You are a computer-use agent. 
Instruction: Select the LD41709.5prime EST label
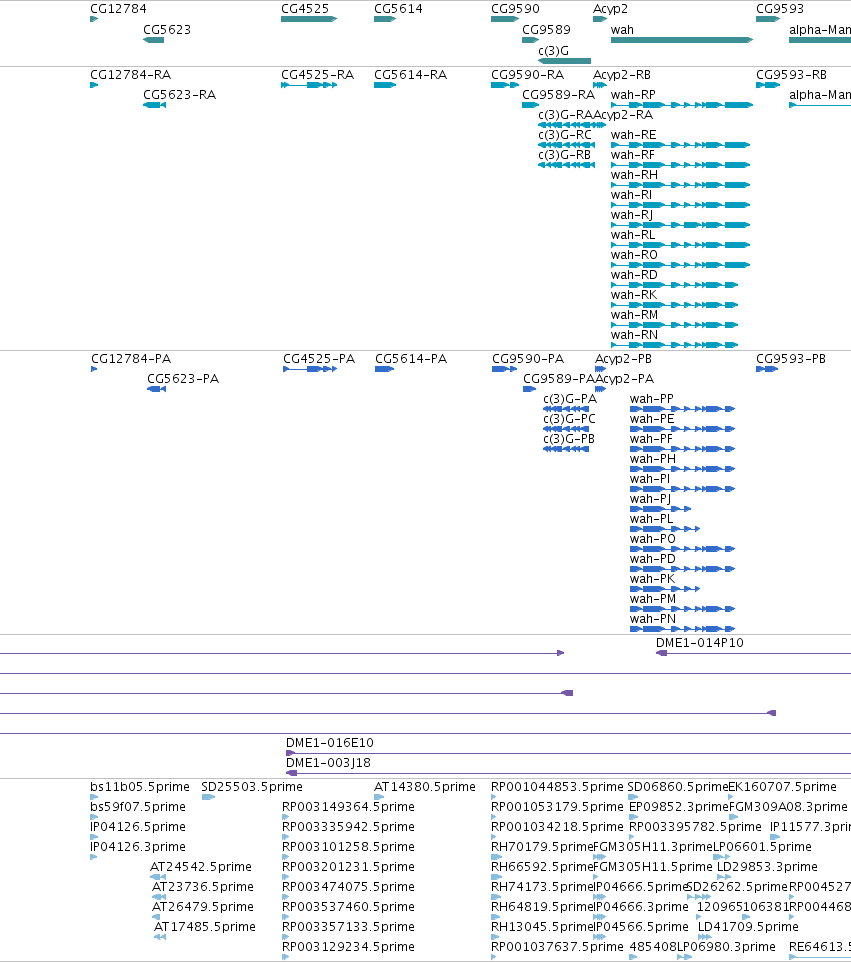pos(749,926)
